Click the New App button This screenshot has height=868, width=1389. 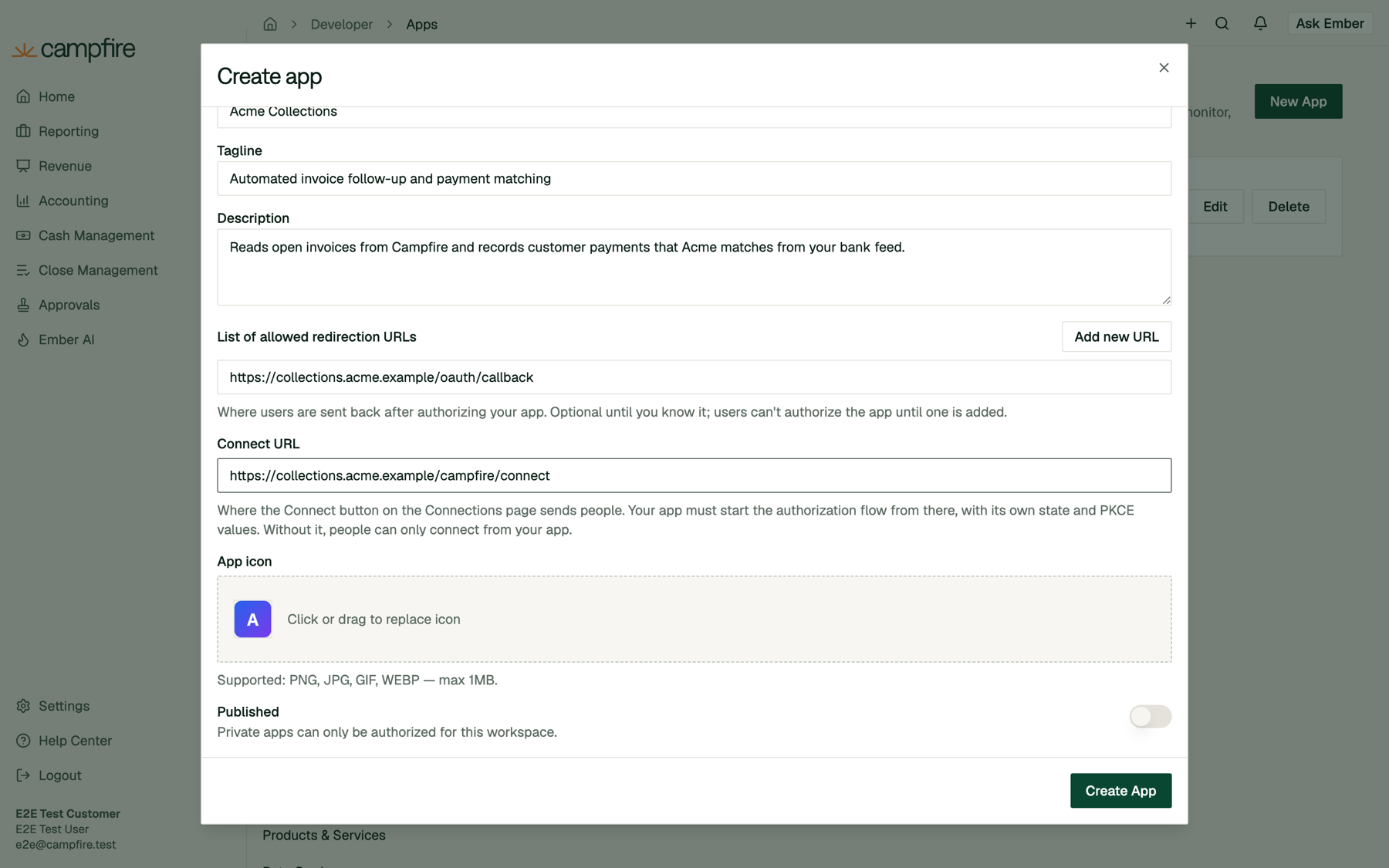pyautogui.click(x=1298, y=101)
